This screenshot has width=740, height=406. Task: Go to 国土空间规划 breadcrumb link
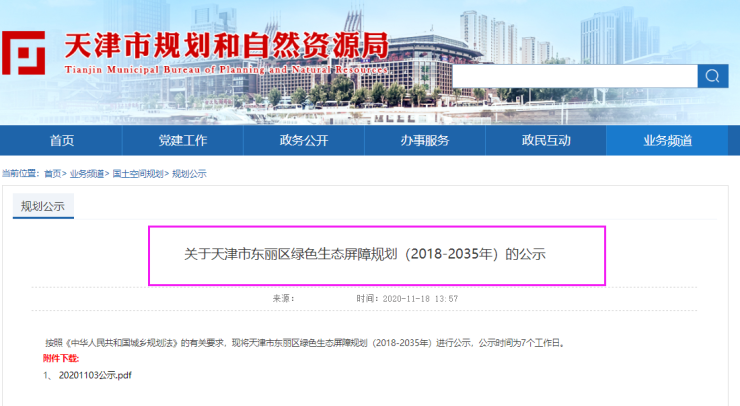(137, 174)
